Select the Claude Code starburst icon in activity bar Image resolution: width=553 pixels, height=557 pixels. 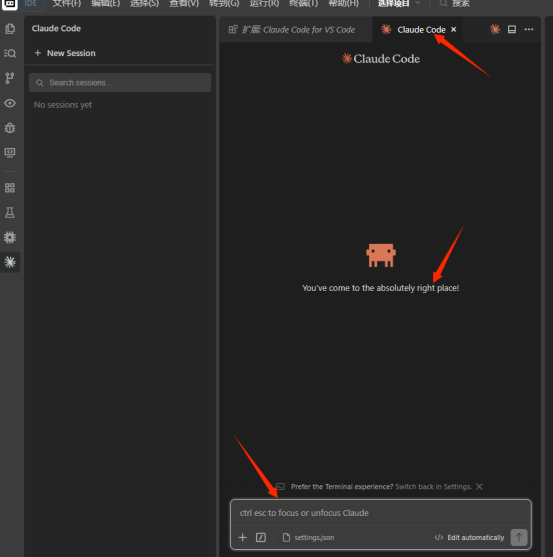(x=10, y=262)
